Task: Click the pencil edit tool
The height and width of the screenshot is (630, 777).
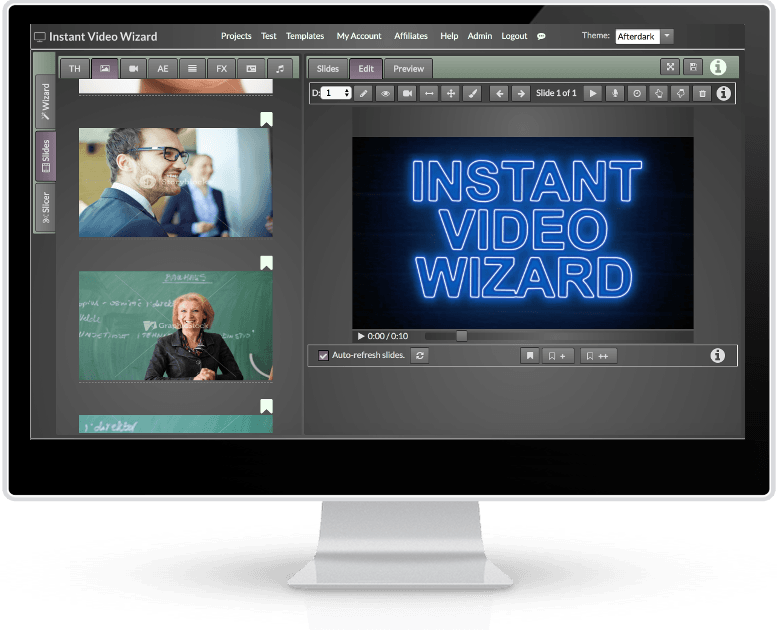Action: tap(364, 93)
